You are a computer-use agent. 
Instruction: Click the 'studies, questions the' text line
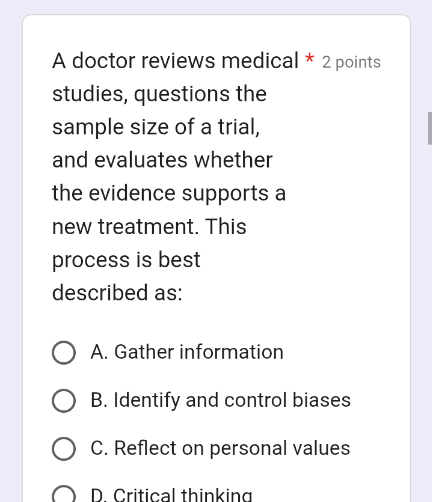tap(159, 94)
